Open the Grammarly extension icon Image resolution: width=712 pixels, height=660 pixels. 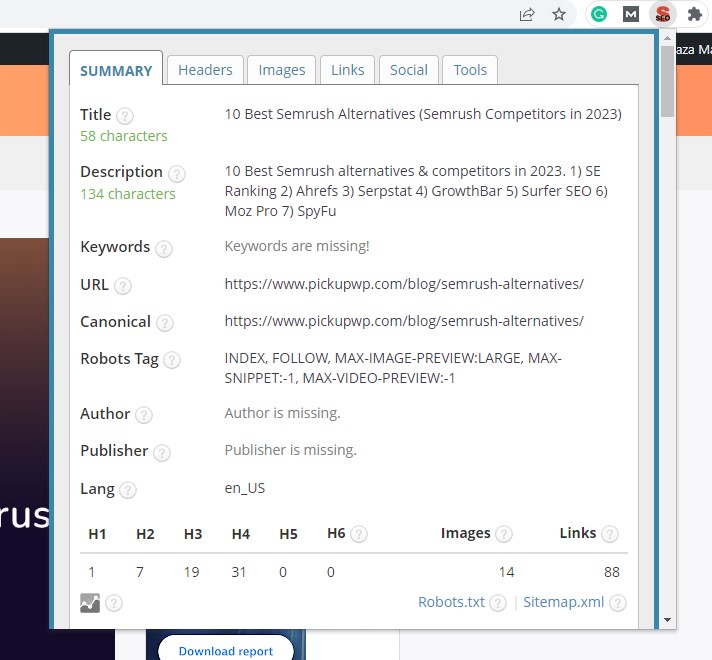pos(599,15)
